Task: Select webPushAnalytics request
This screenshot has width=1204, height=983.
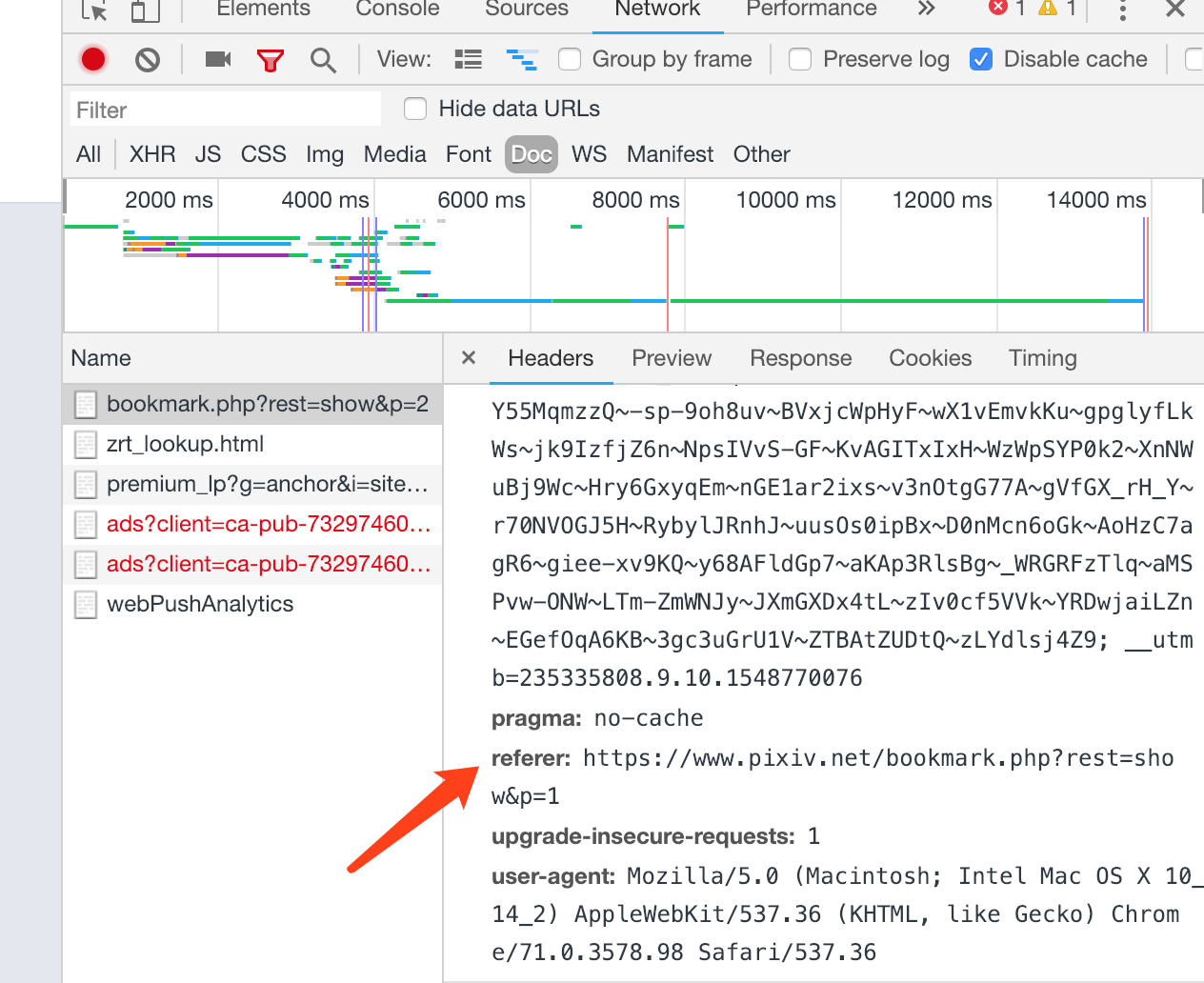Action: (252, 604)
